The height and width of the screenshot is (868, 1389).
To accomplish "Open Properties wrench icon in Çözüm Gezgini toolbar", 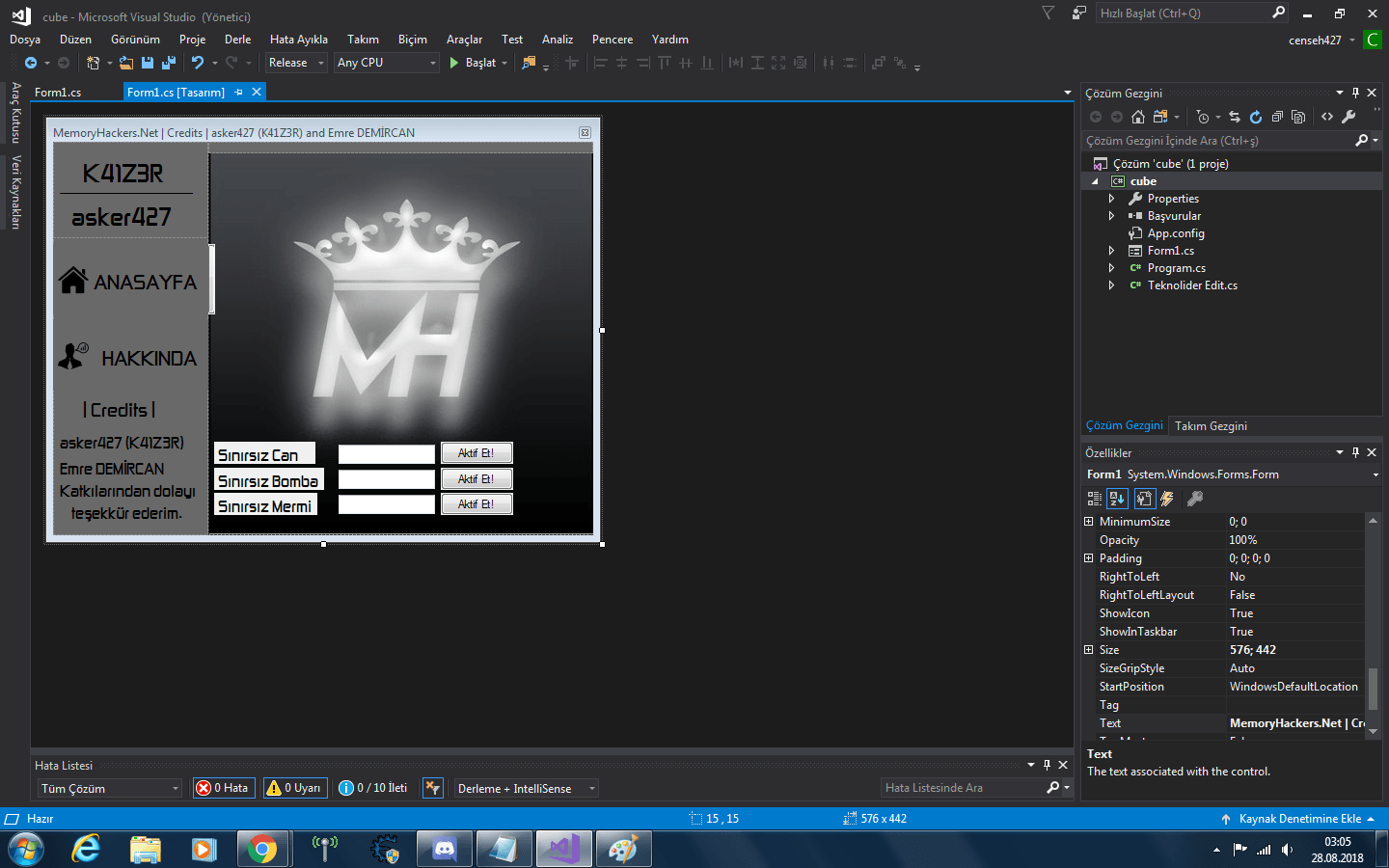I will tap(1348, 117).
